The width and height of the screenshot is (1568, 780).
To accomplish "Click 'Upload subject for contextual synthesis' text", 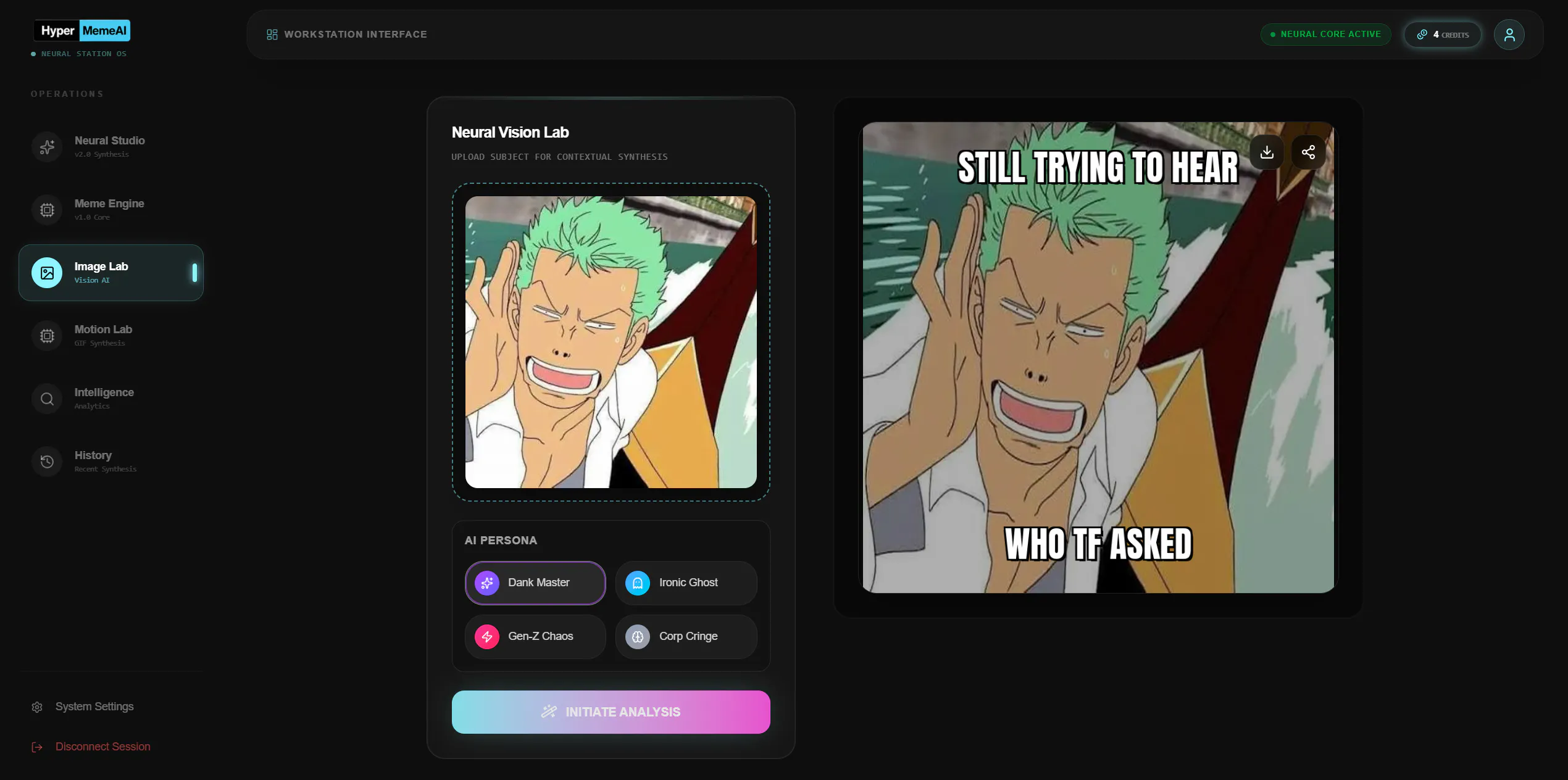I will click(x=559, y=157).
